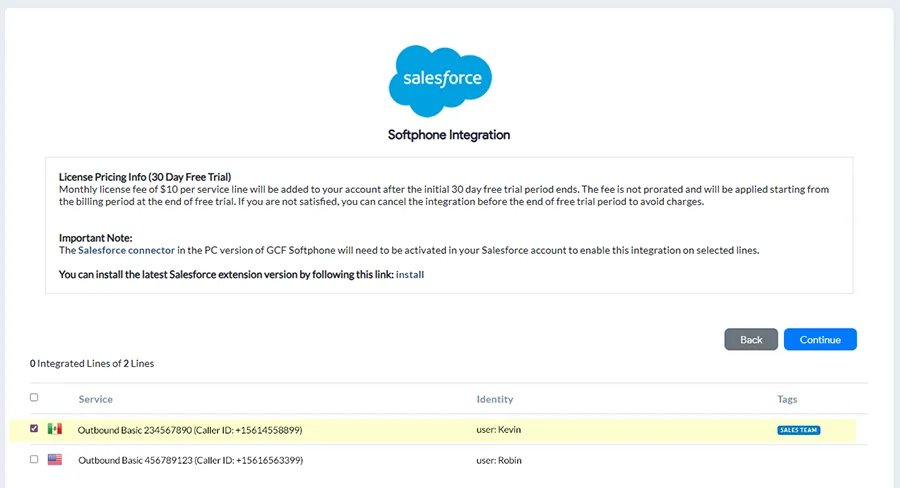Go back with the Back button
The width and height of the screenshot is (900, 488).
pyautogui.click(x=751, y=339)
